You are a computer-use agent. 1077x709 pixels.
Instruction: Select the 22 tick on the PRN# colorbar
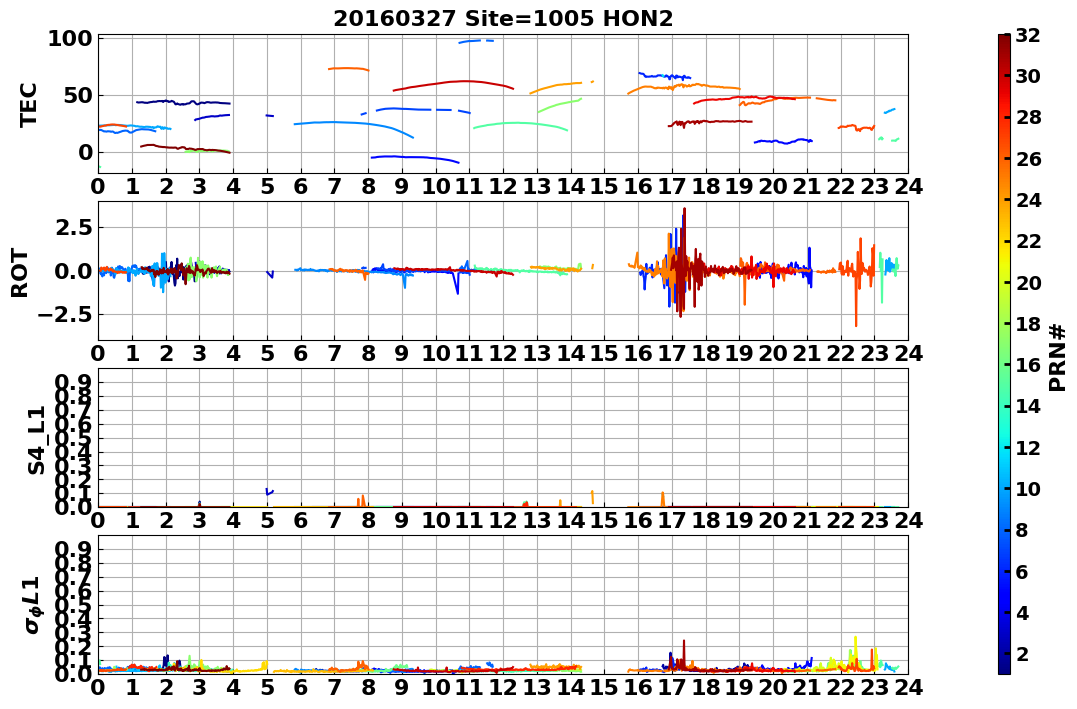(x=1028, y=241)
